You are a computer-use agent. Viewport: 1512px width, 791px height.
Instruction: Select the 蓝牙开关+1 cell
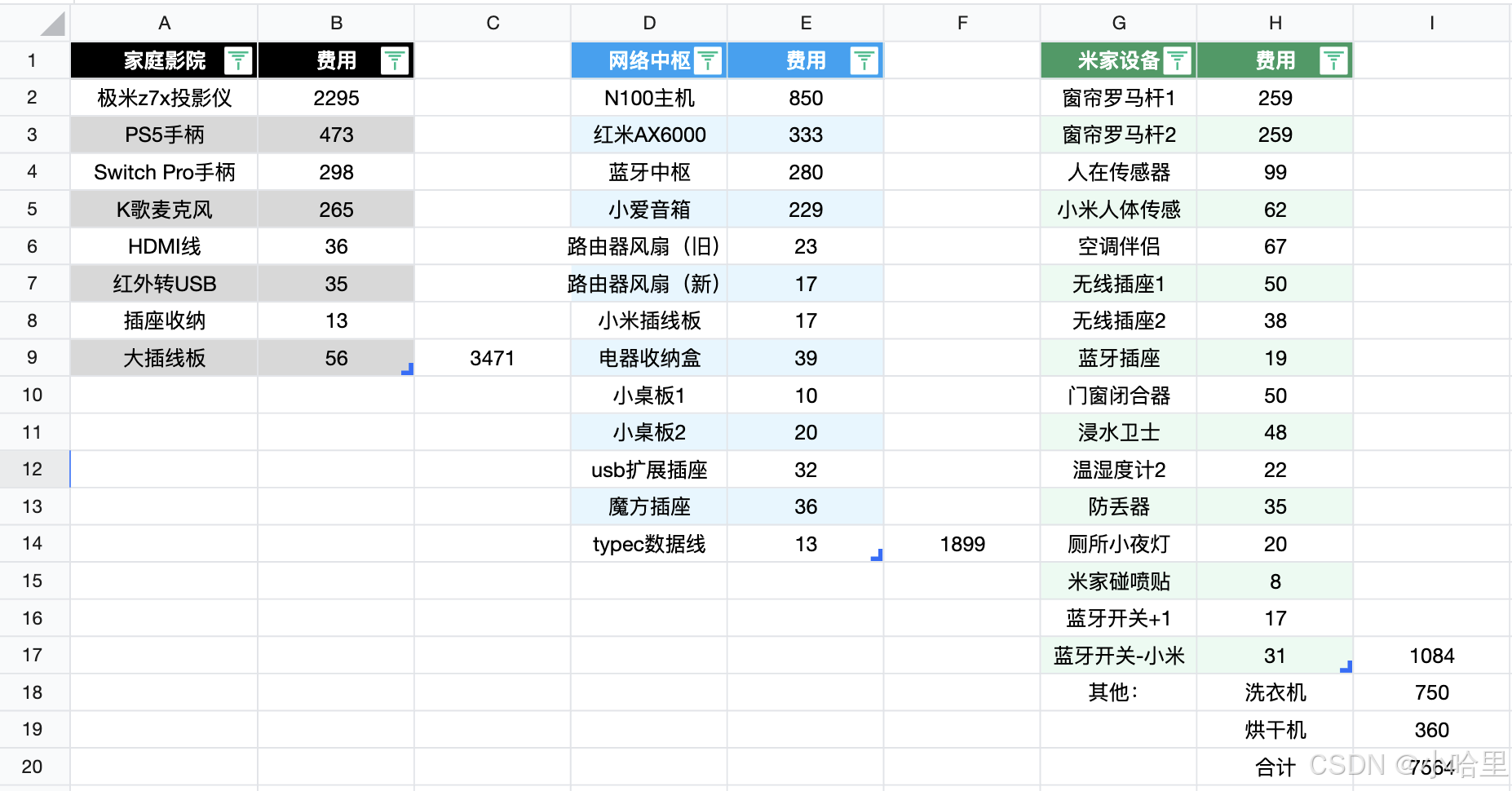tap(1119, 618)
